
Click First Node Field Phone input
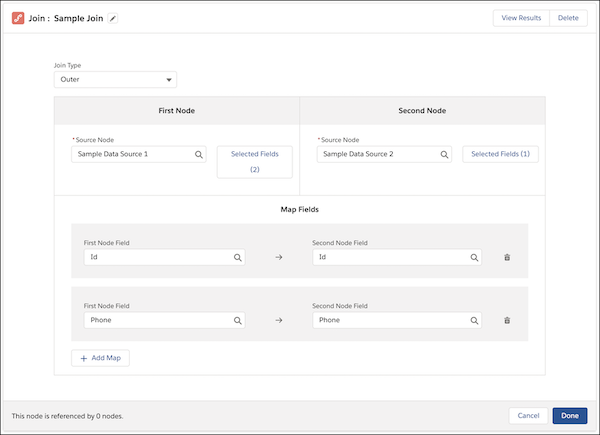coord(165,320)
